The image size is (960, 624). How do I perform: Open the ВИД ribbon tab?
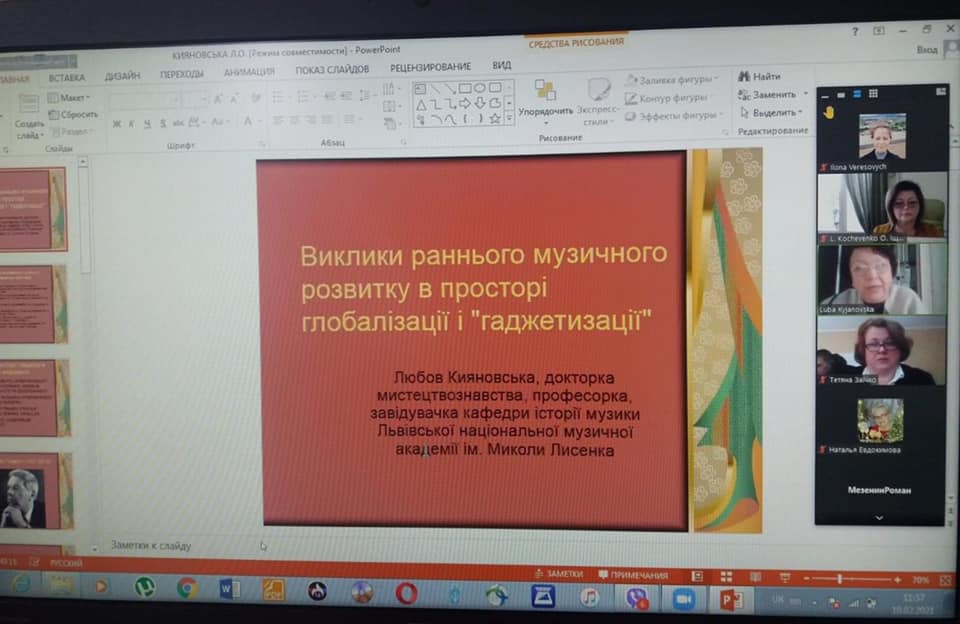pyautogui.click(x=501, y=65)
